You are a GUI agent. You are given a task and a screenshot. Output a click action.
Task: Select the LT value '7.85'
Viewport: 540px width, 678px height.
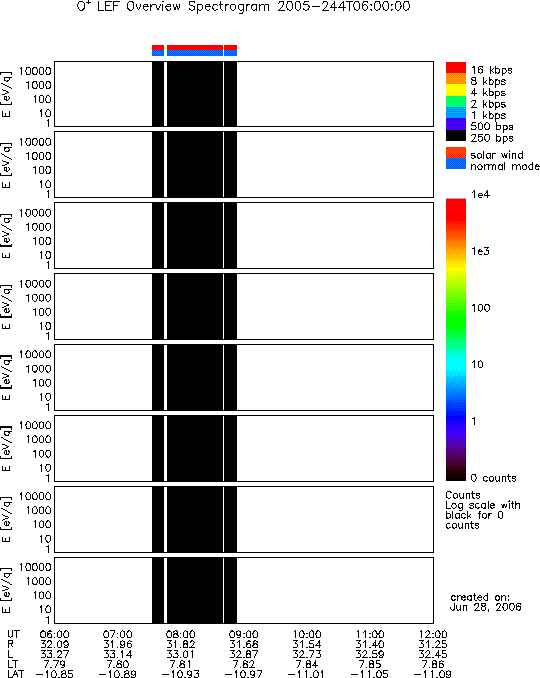tap(370, 664)
